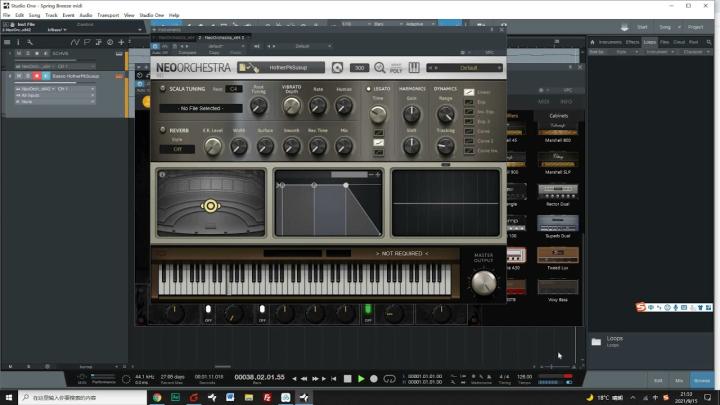Open the Studio One menu
Image resolution: width=720 pixels, height=405 pixels.
pos(152,15)
